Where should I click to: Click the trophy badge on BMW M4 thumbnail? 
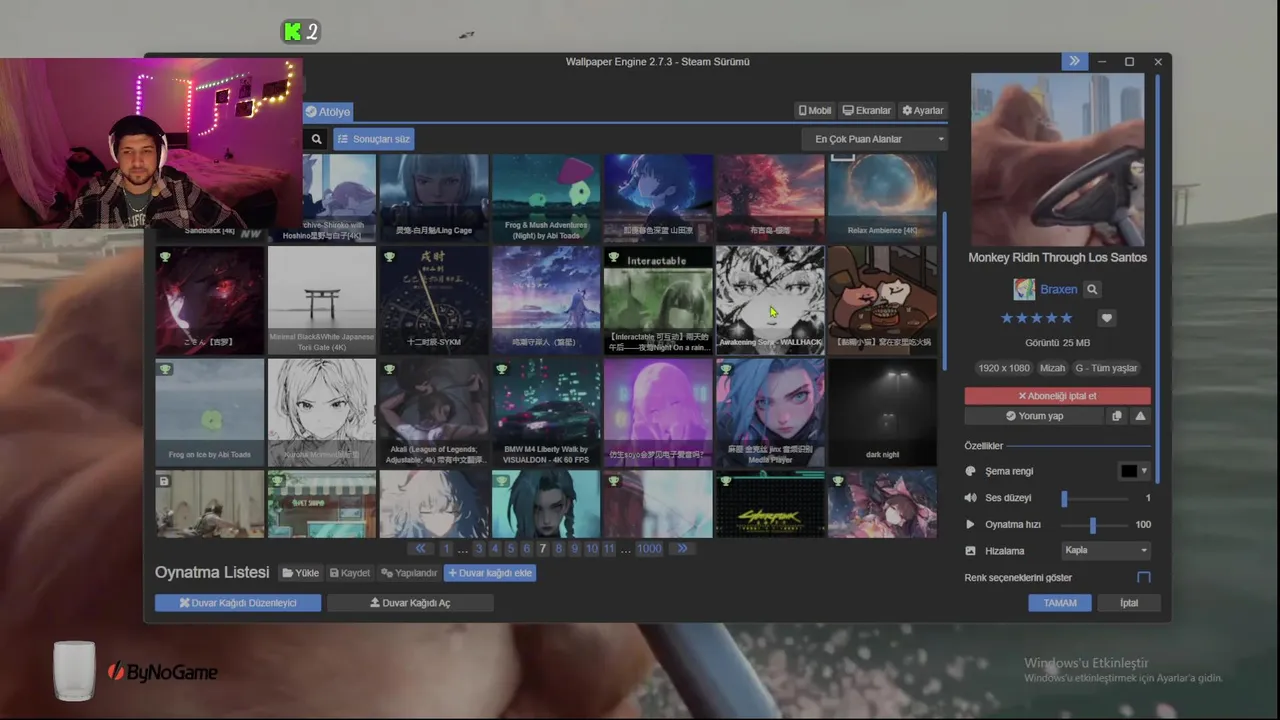(502, 369)
